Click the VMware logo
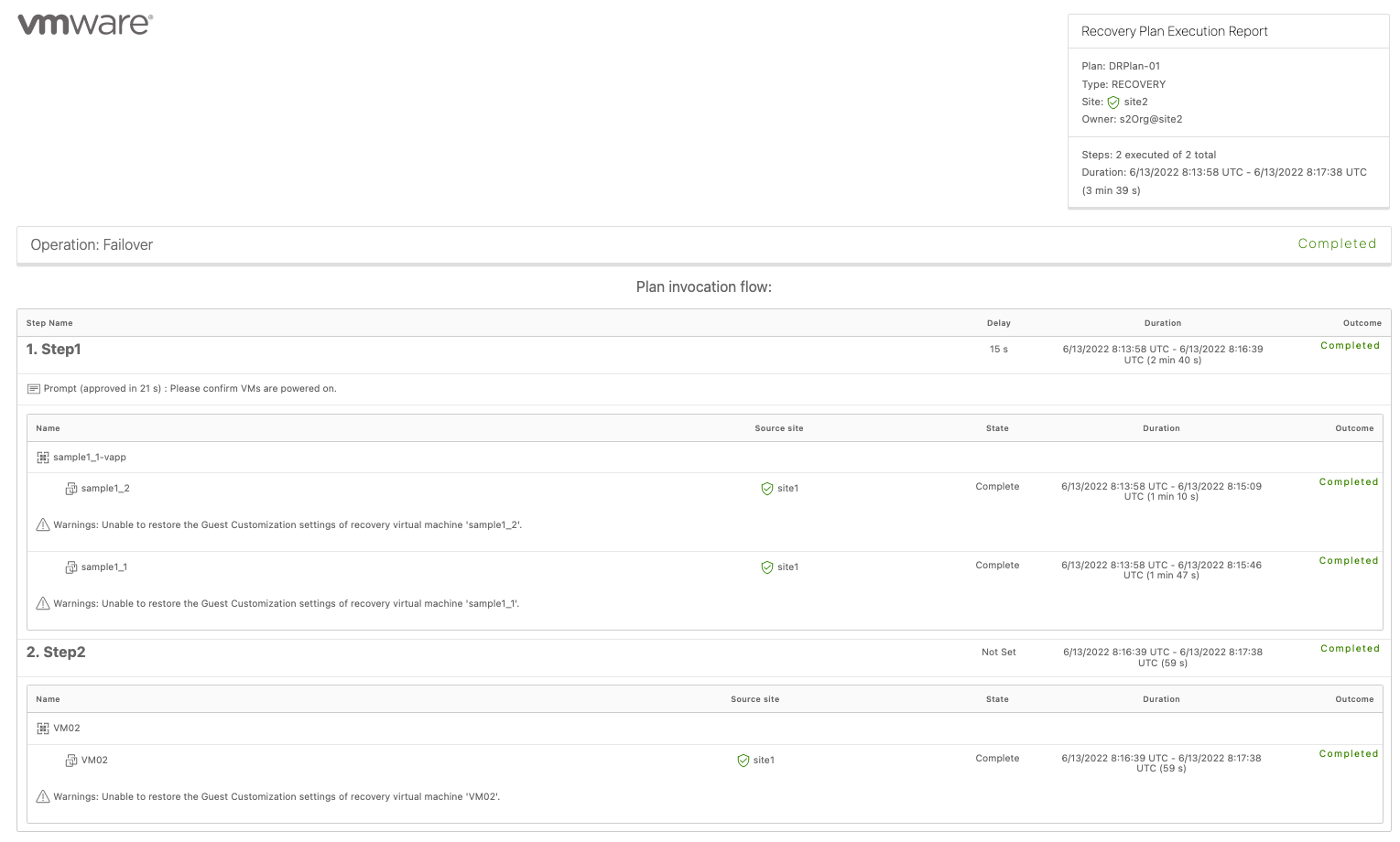1400x842 pixels. point(85,24)
